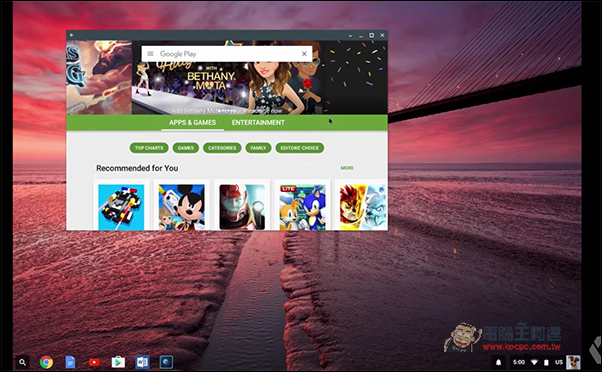Open the blue circle app on shelf
Screen dimensions: 602x372
click(x=166, y=362)
